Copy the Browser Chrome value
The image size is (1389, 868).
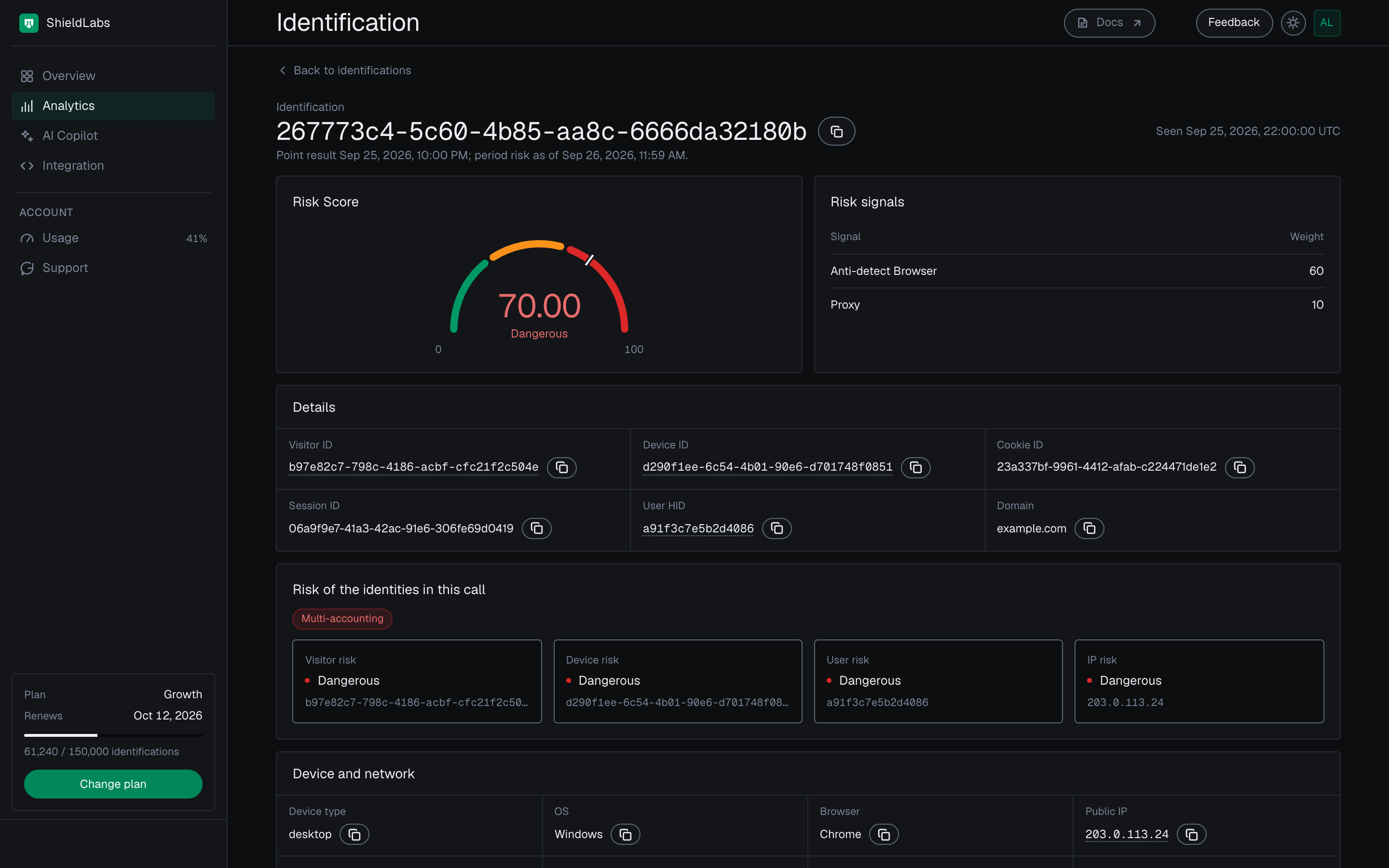(x=884, y=834)
